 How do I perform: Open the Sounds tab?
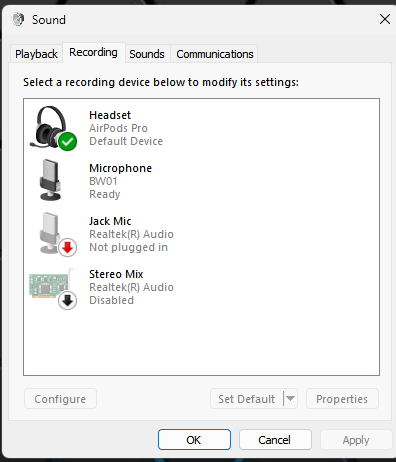tap(147, 54)
